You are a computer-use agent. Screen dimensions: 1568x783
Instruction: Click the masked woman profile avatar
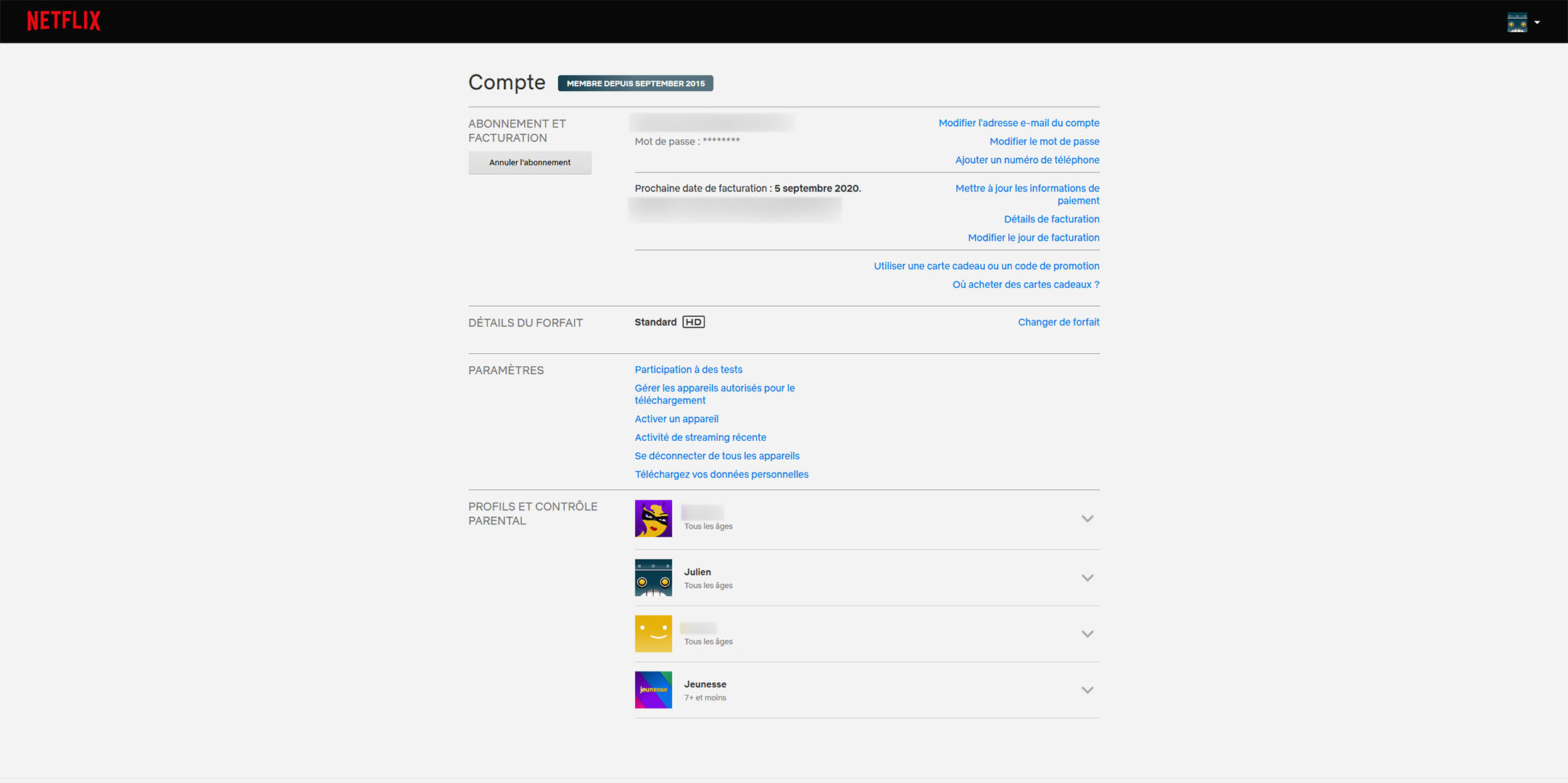coord(653,518)
